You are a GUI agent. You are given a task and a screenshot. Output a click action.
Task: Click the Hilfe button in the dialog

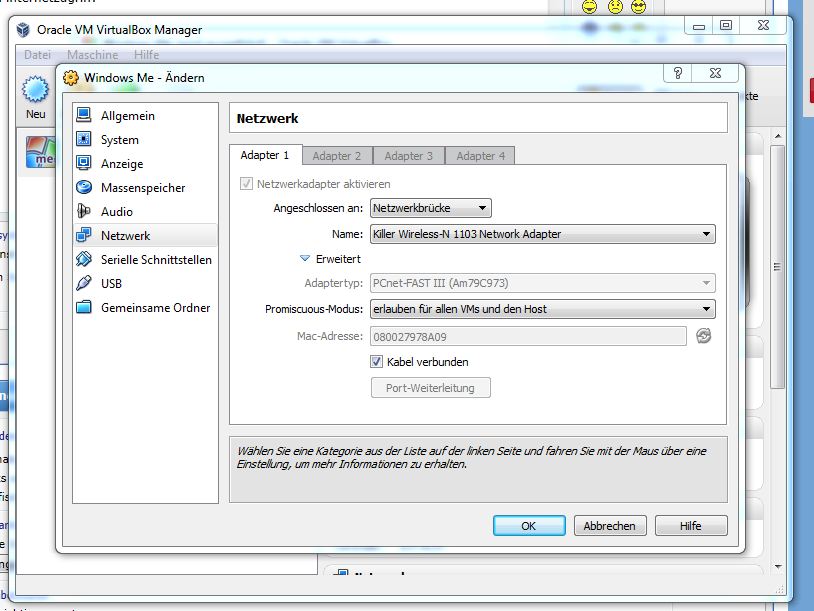691,525
